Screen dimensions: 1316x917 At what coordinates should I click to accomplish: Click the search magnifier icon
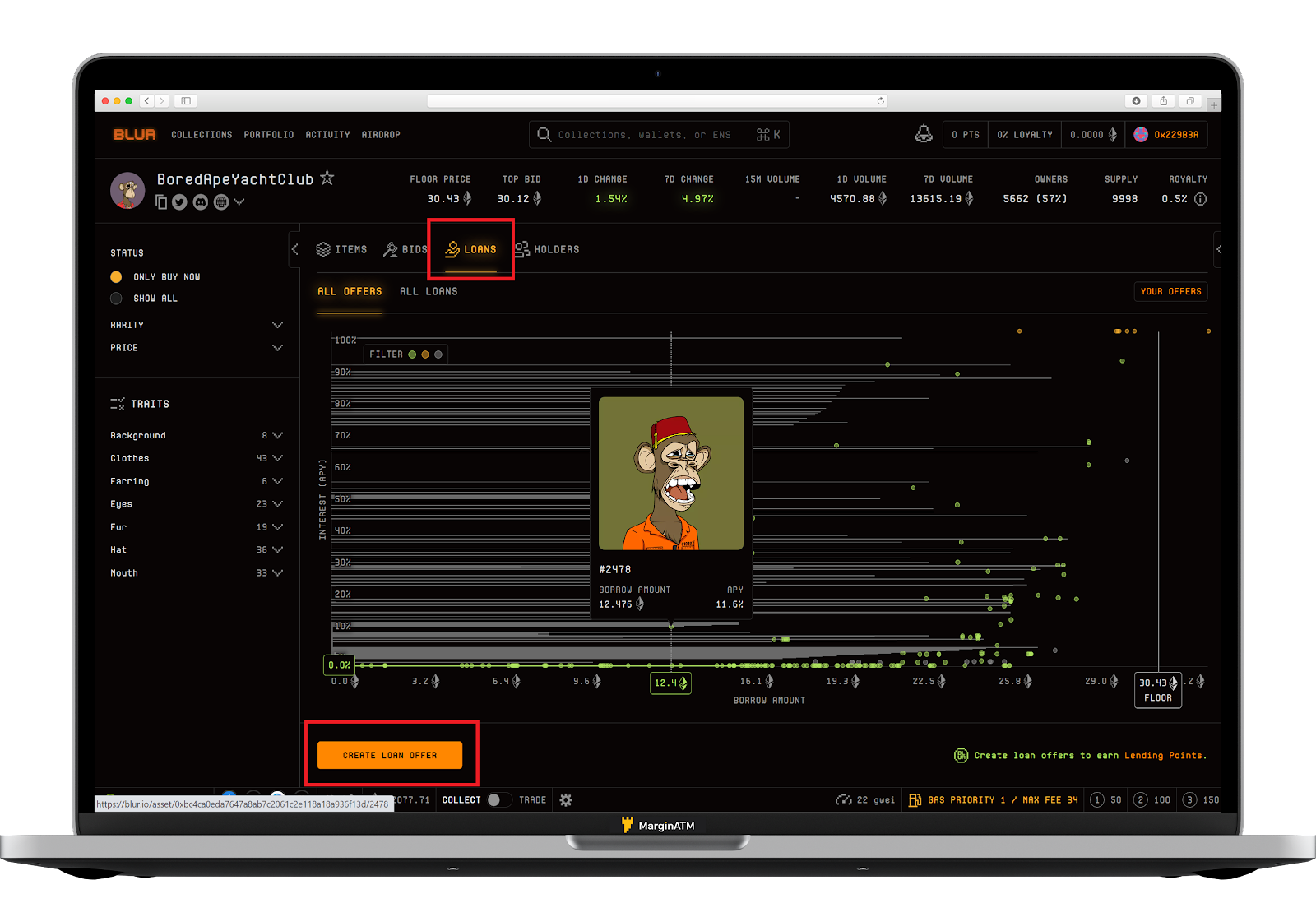[x=544, y=134]
